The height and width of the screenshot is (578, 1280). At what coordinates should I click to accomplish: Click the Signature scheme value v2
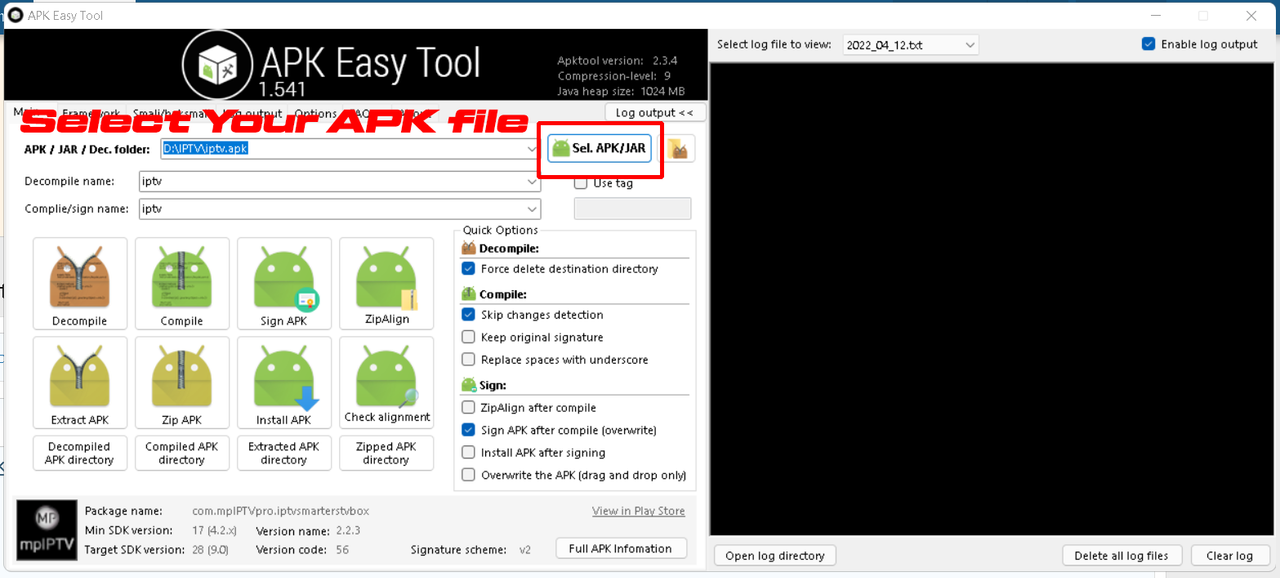tap(525, 550)
